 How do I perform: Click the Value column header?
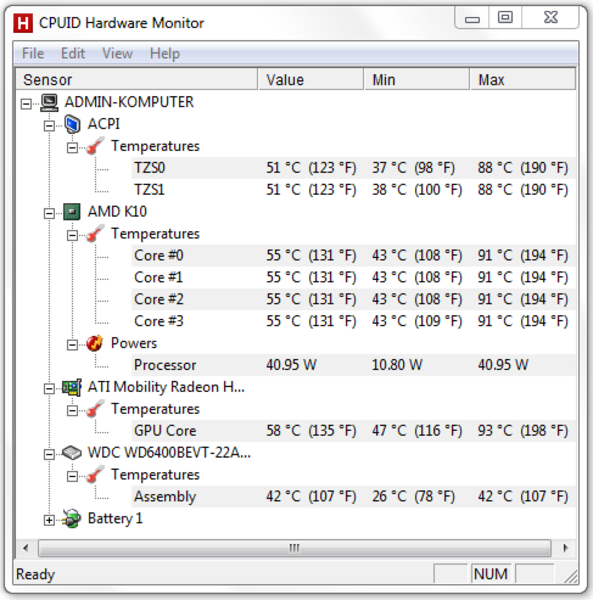pyautogui.click(x=311, y=80)
